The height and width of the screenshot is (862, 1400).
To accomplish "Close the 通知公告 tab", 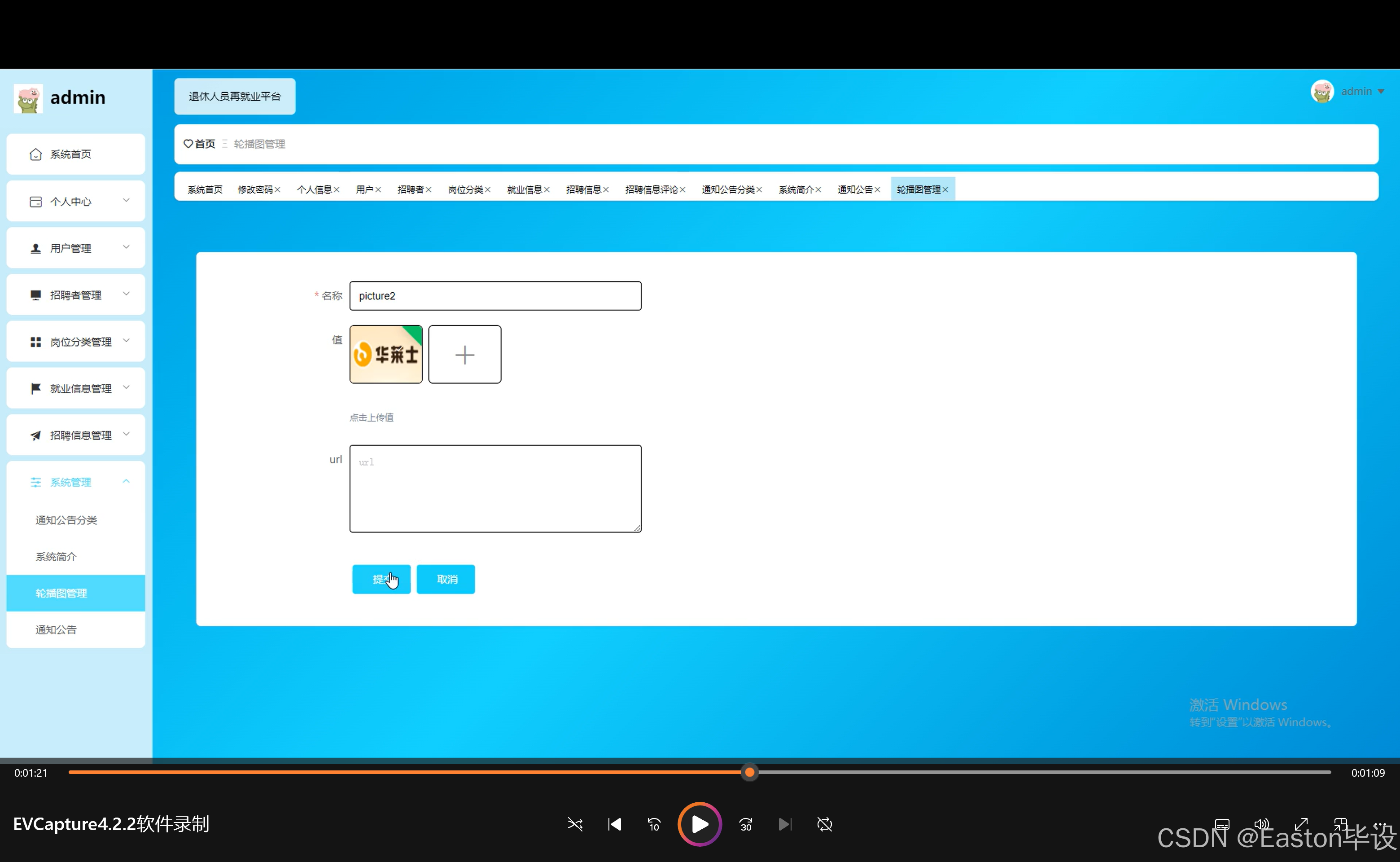I will 878,190.
